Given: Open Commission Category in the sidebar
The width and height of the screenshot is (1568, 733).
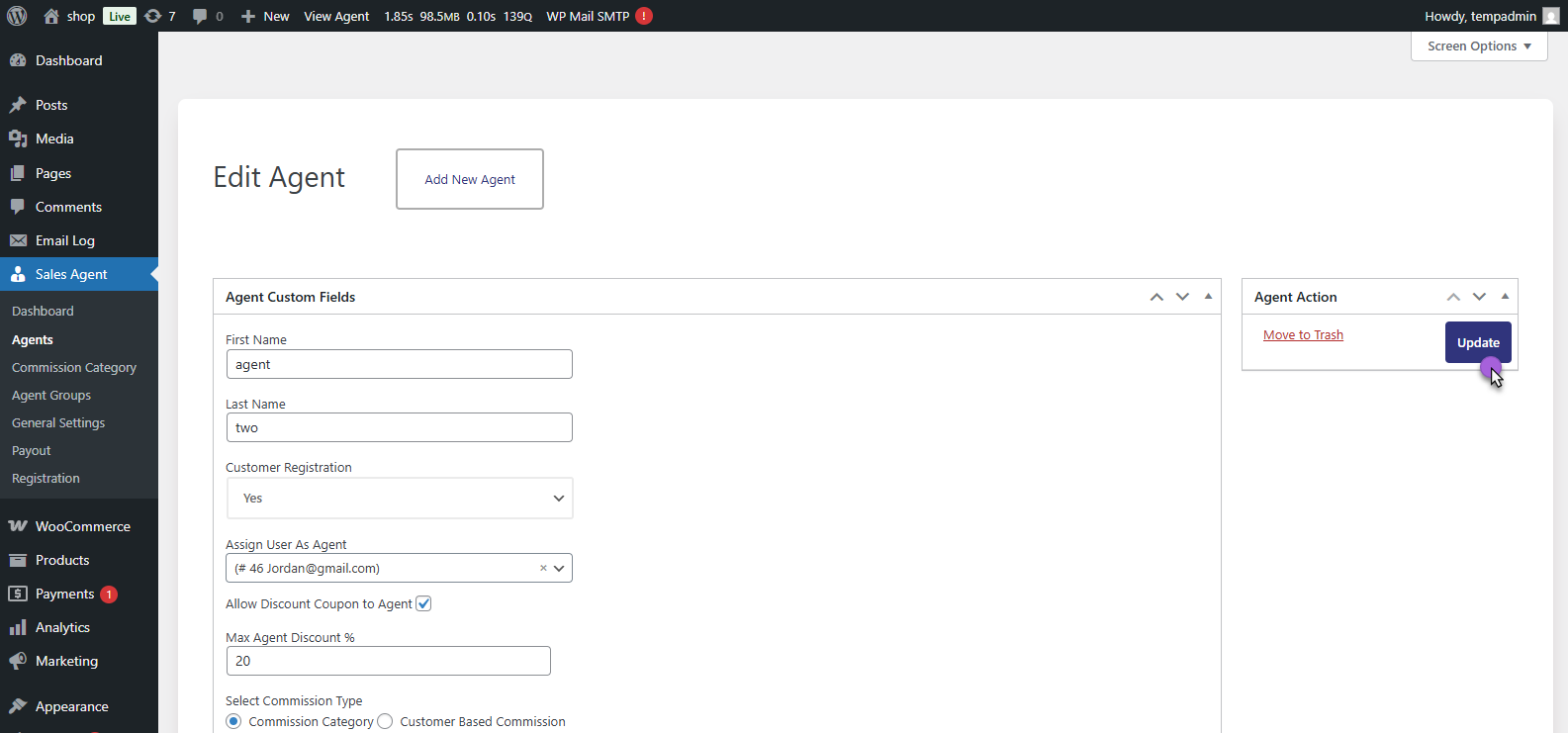Looking at the screenshot, I should 74,367.
